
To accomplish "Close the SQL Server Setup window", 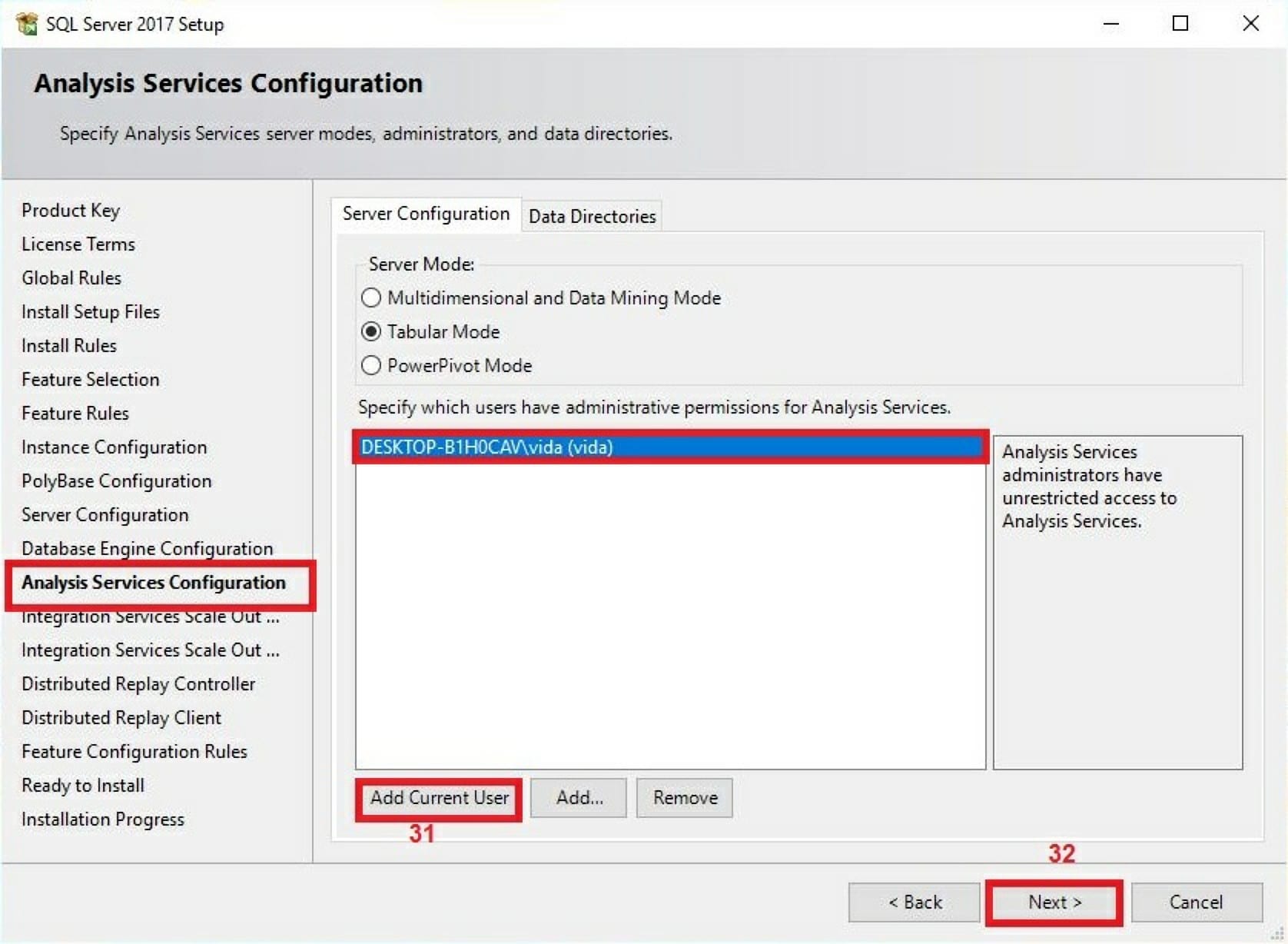I will [x=1250, y=24].
